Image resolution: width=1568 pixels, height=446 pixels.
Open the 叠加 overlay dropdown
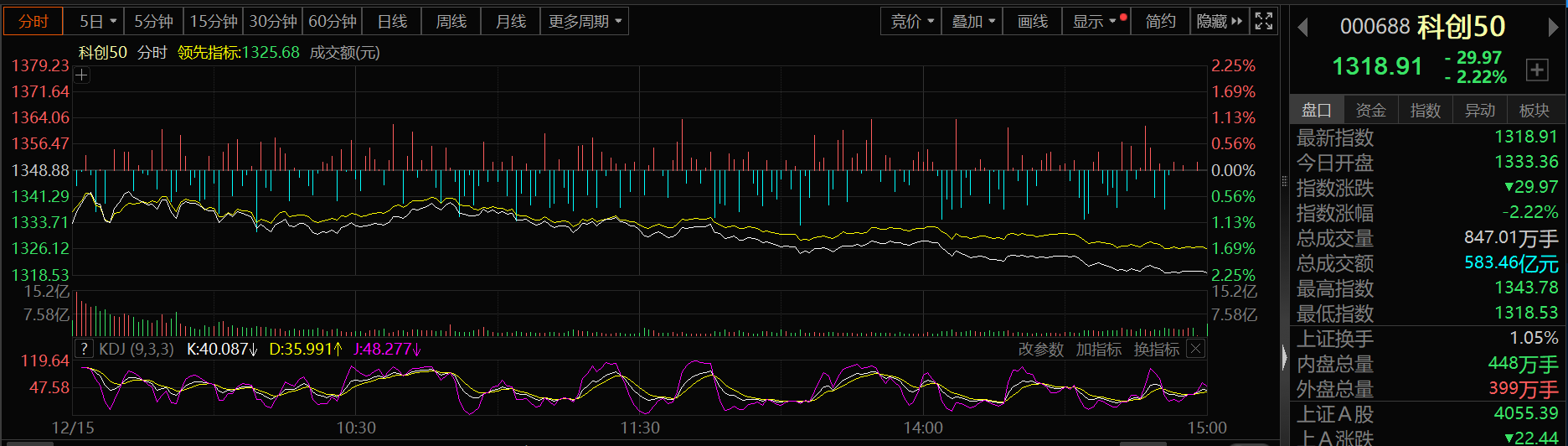pos(972,21)
